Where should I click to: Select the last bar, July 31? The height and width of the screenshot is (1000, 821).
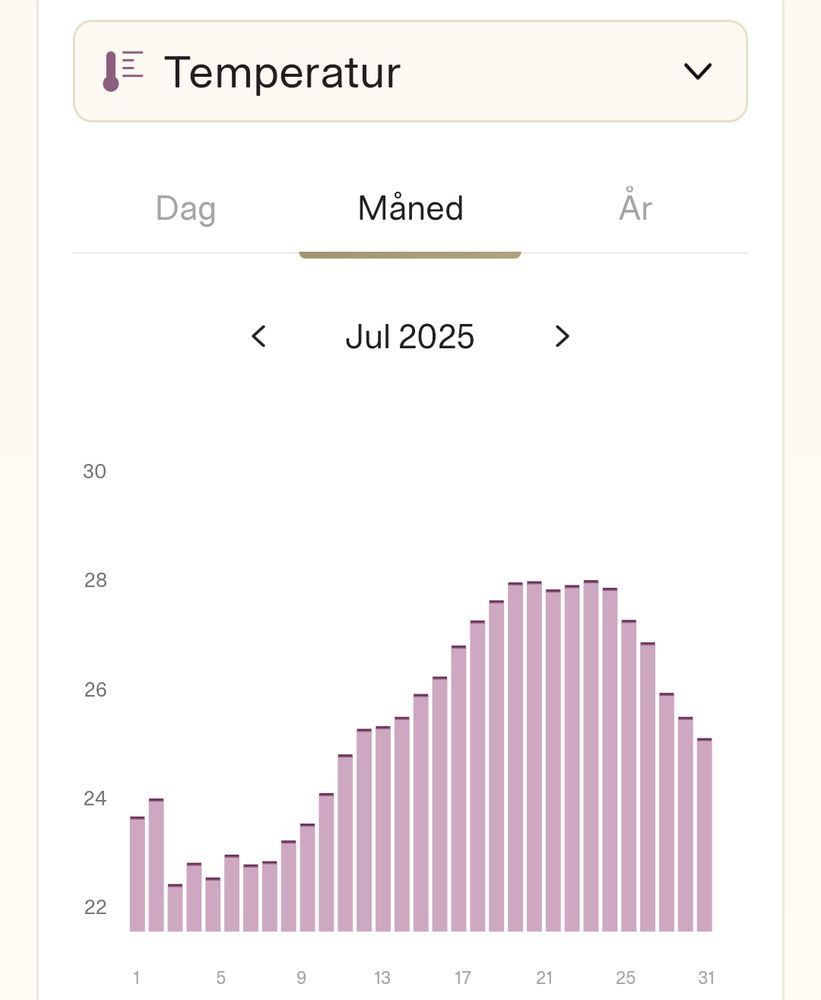704,835
